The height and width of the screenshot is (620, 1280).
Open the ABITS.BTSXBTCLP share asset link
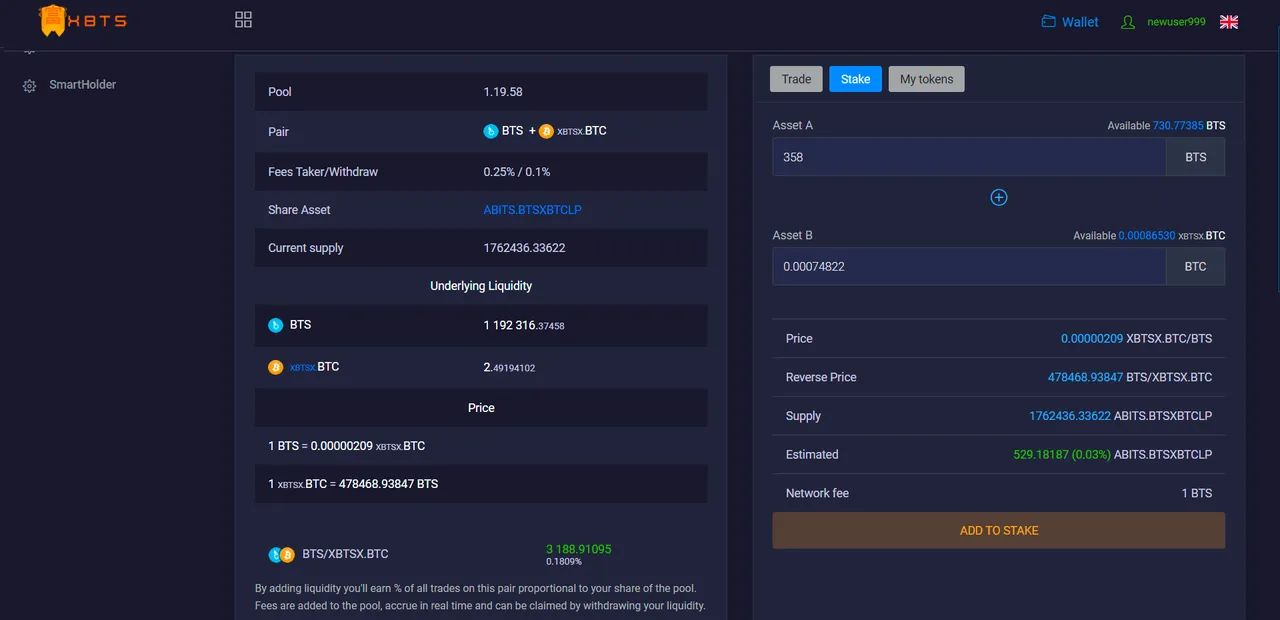click(x=532, y=210)
